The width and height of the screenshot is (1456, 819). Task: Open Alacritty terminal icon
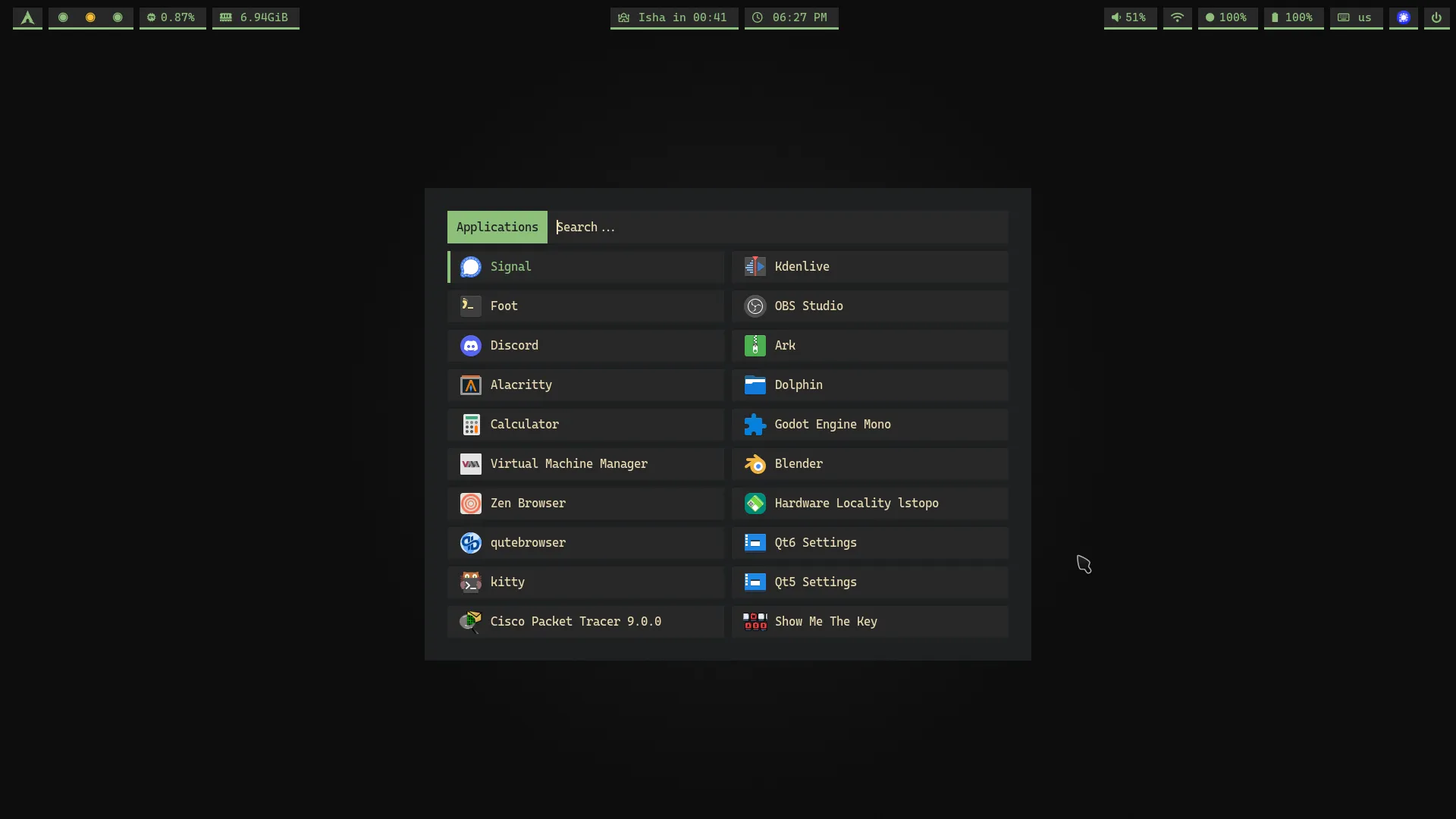tap(471, 385)
